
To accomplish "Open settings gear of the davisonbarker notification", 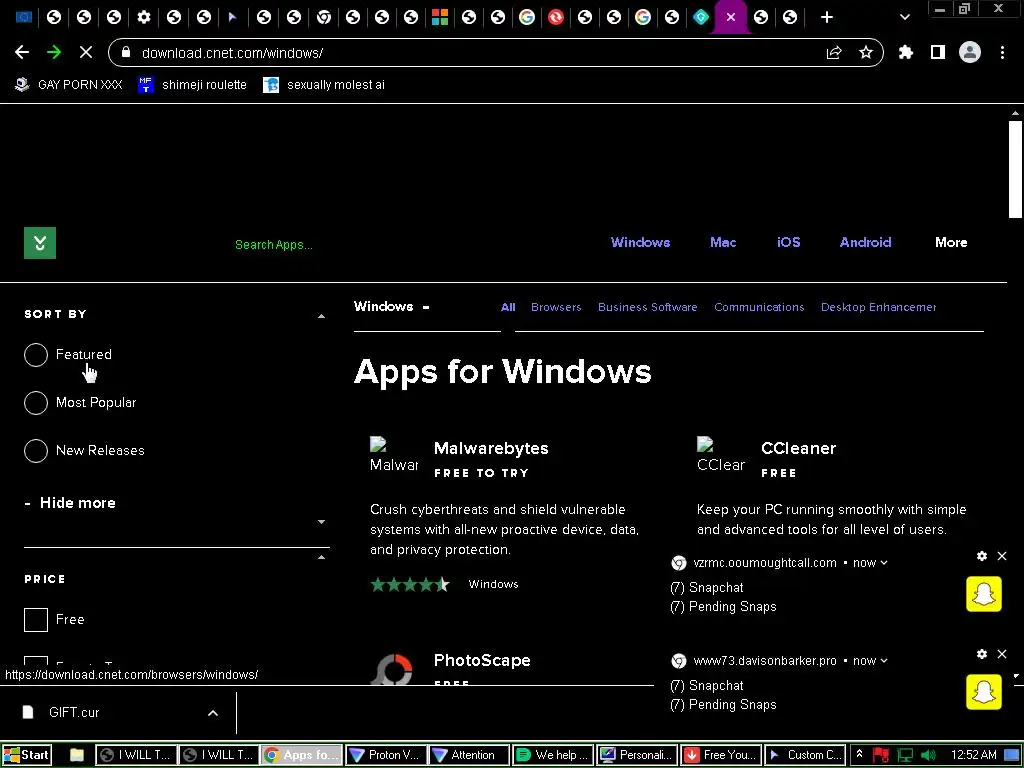I will (x=982, y=654).
